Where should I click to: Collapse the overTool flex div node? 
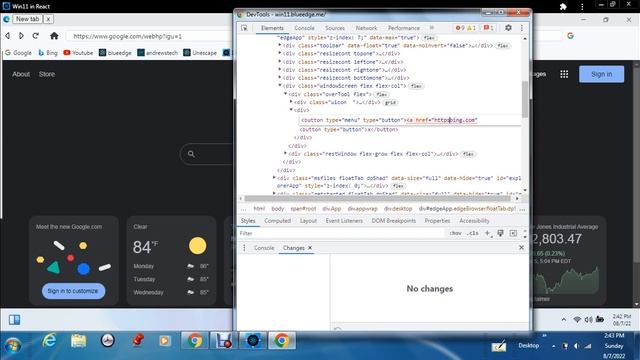[285, 93]
